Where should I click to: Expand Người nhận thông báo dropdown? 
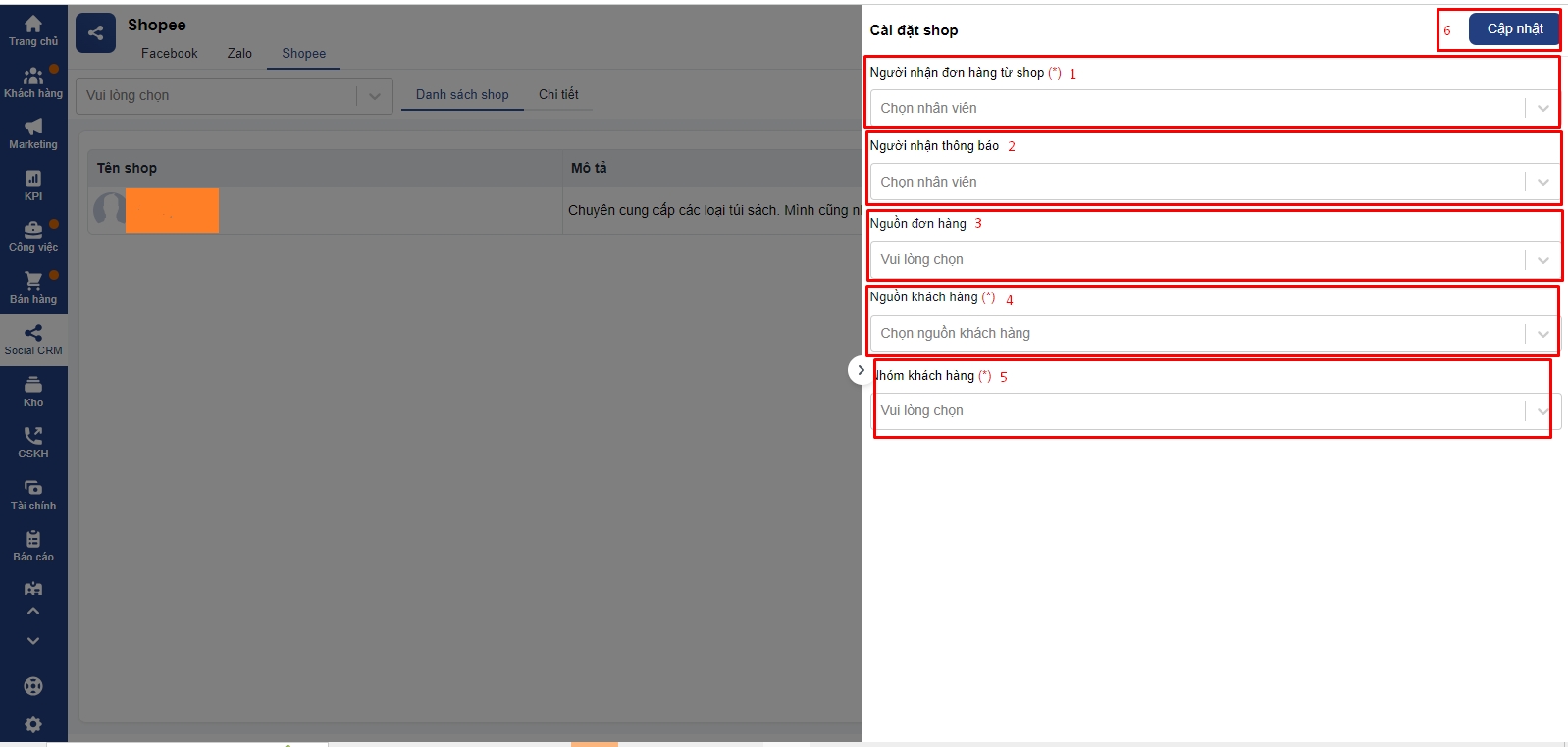coord(1213,182)
